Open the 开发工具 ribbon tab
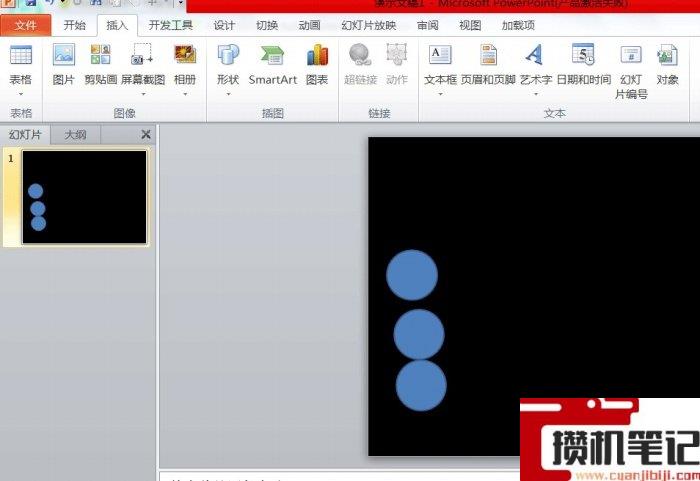The height and width of the screenshot is (481, 700). pyautogui.click(x=171, y=25)
